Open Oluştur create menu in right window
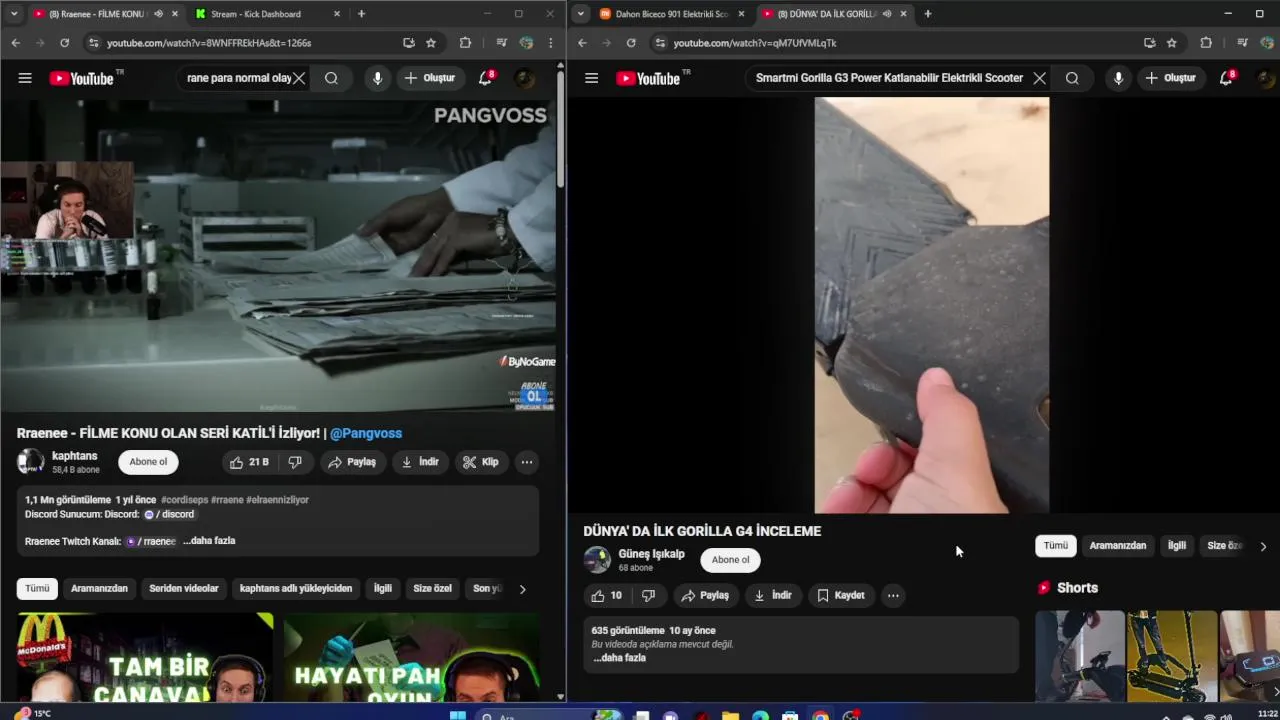 [x=1171, y=78]
